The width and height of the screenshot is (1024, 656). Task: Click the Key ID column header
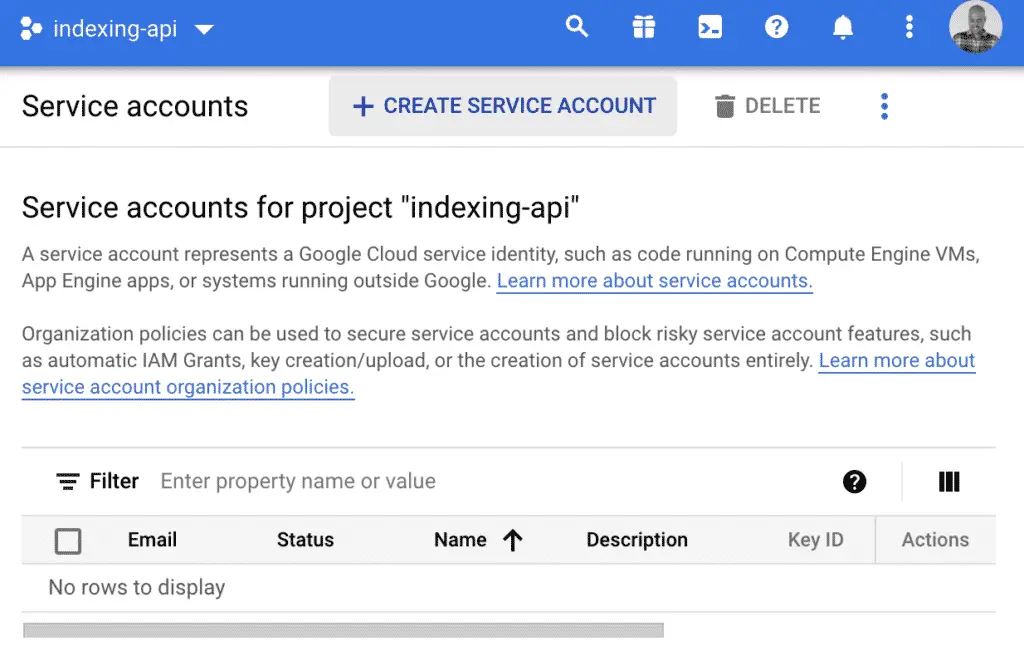(x=816, y=540)
